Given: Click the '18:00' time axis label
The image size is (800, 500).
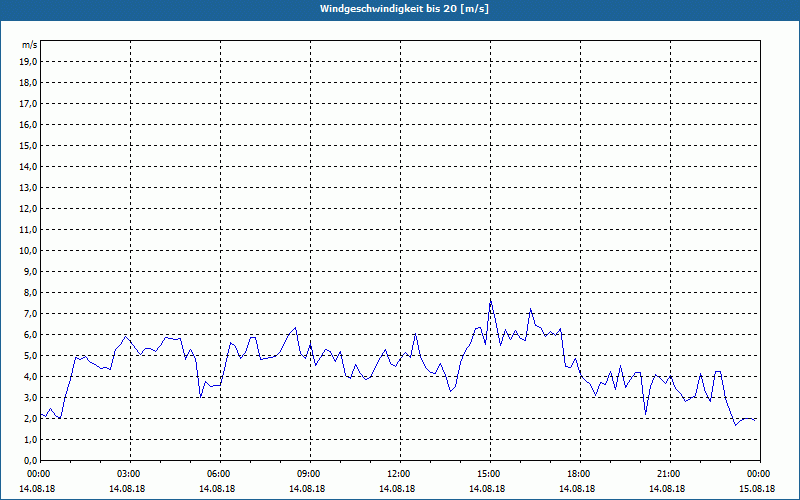Looking at the screenshot, I should pyautogui.click(x=580, y=474).
